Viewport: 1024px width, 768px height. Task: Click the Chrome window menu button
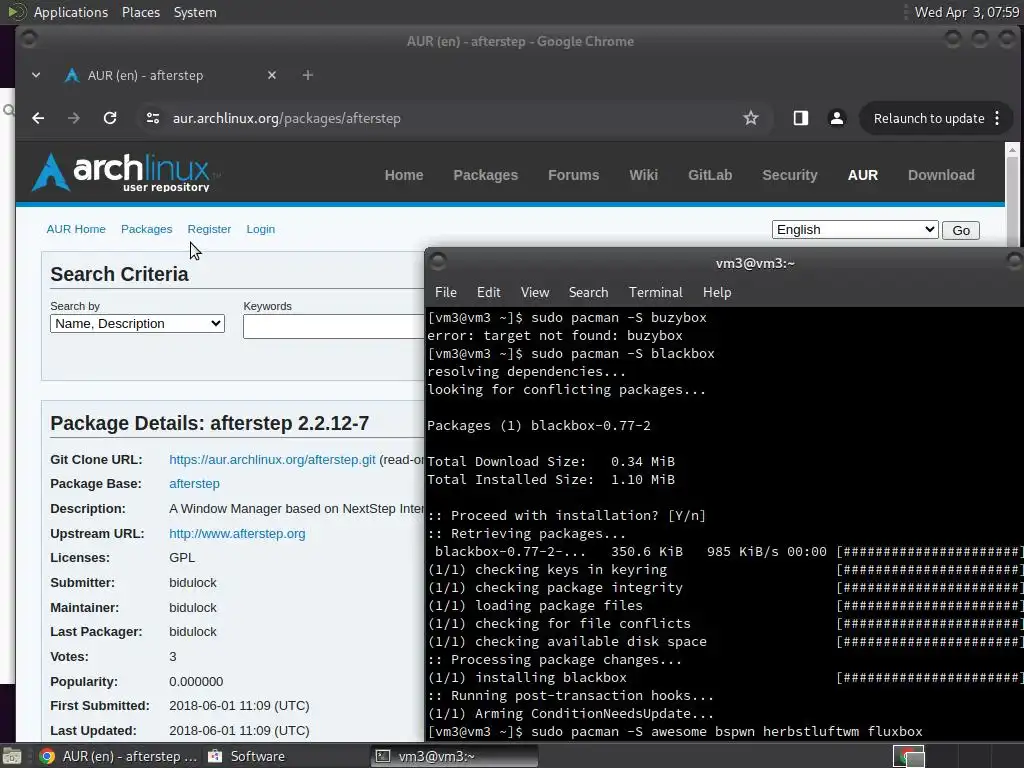click(28, 39)
